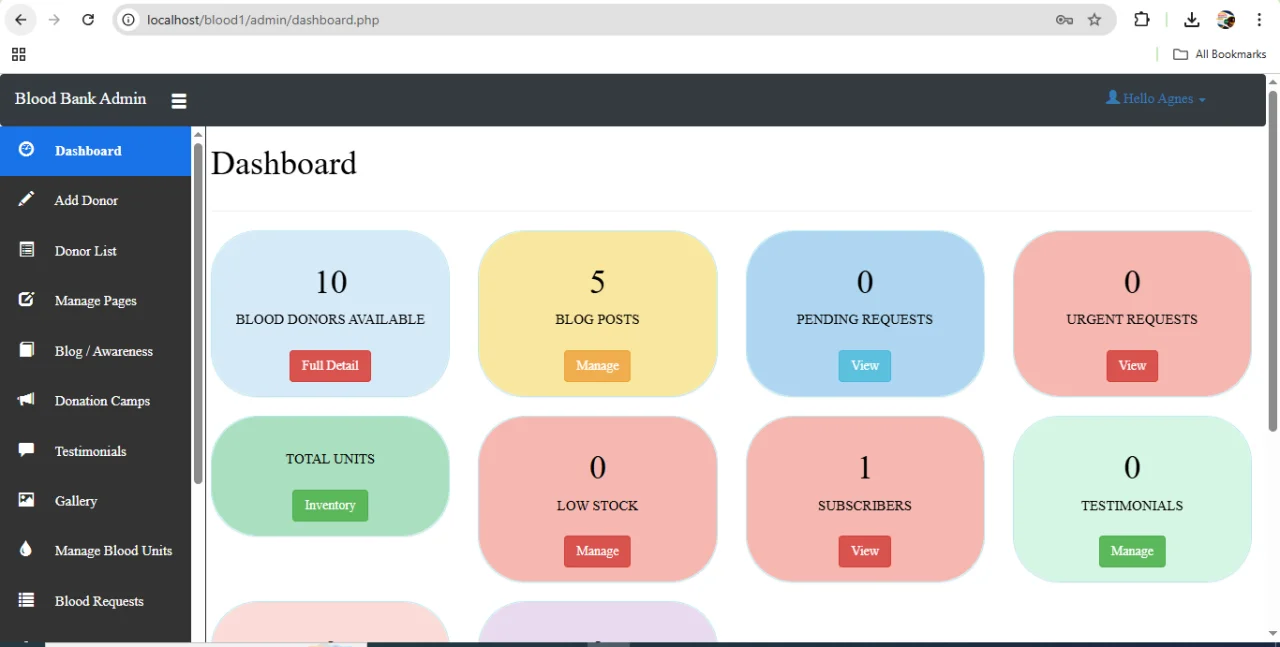Viewport: 1280px width, 647px height.
Task: Bookmark this page with the star icon
Action: [1095, 20]
